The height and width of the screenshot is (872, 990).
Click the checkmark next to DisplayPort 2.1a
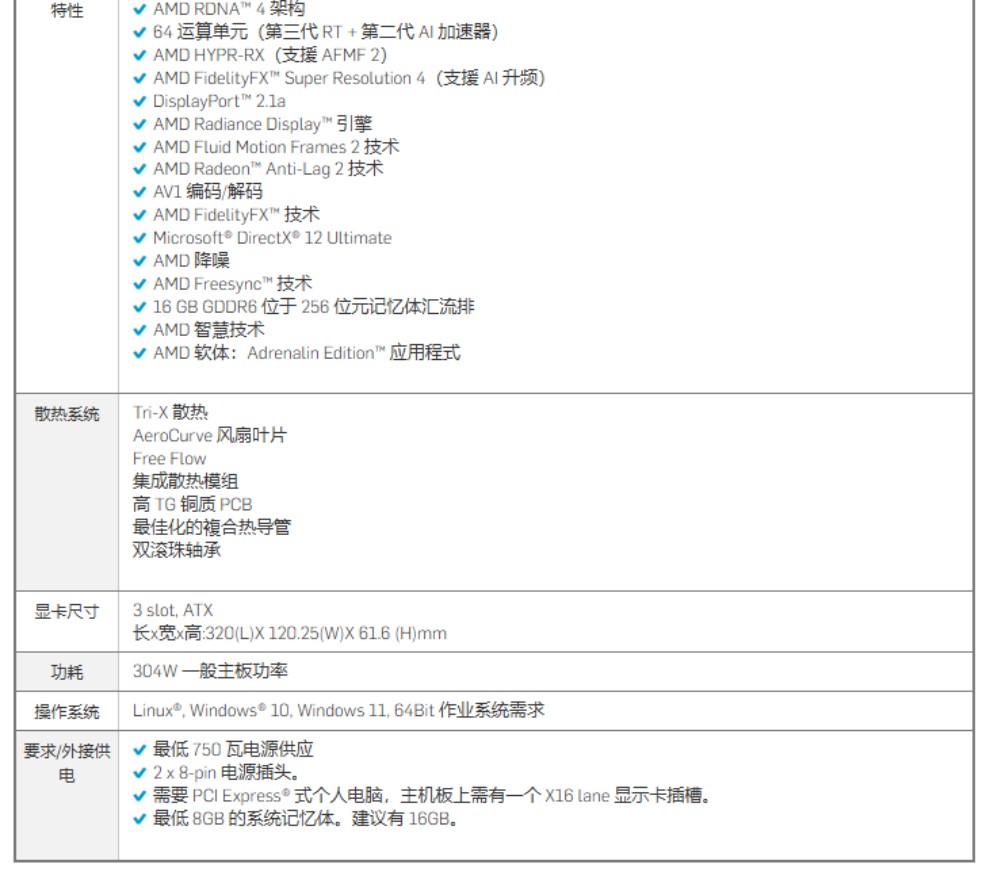[140, 101]
